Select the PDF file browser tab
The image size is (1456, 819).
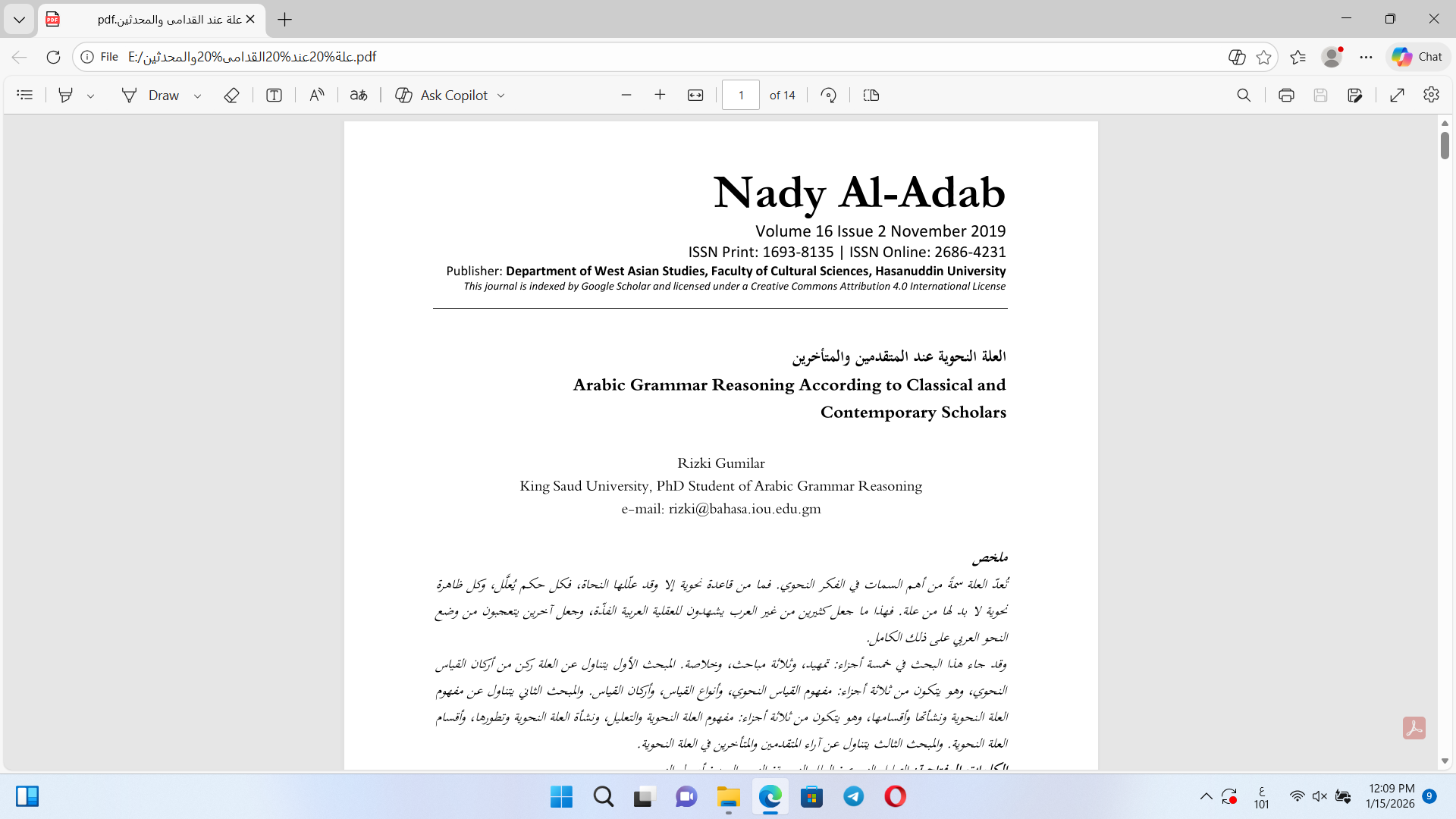click(152, 20)
